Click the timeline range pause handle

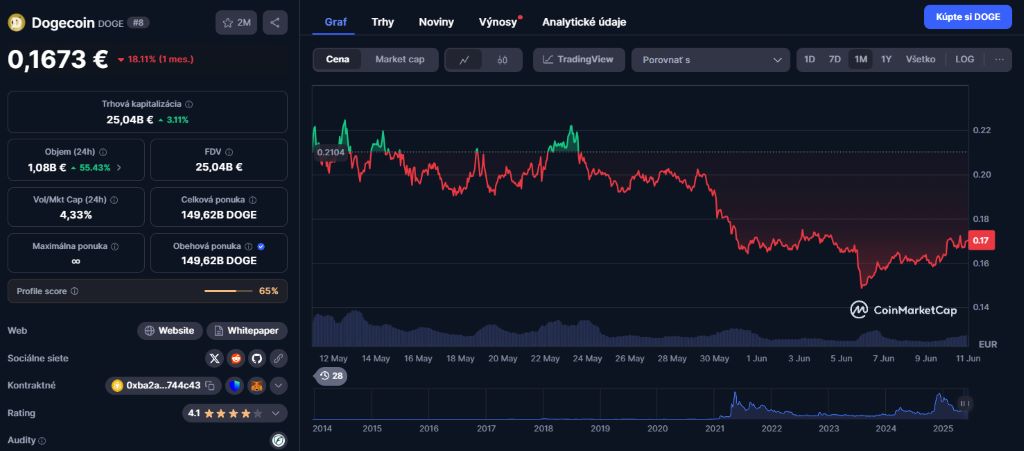[963, 404]
